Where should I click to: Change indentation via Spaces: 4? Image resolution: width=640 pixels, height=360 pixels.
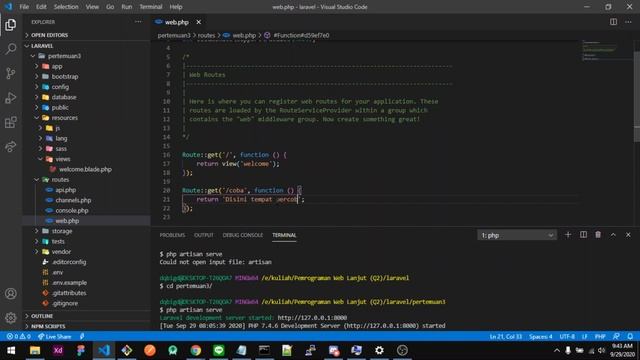[x=540, y=336]
